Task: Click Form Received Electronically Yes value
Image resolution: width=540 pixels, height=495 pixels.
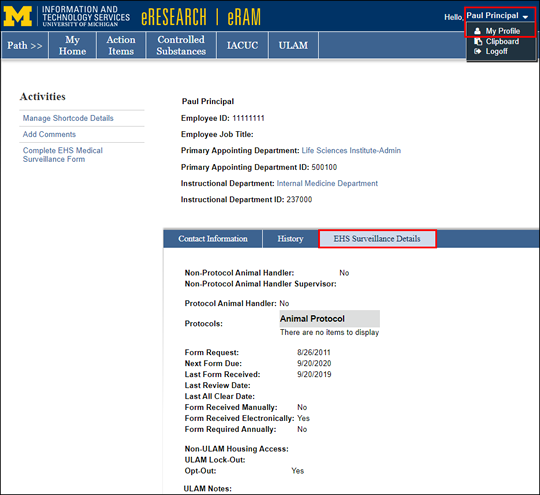Action: [303, 418]
